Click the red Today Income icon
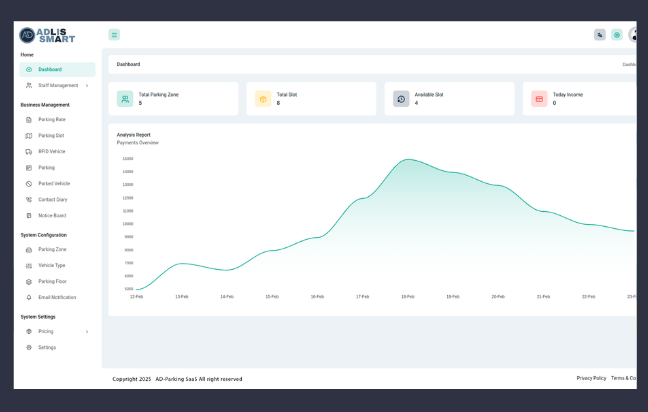648x412 pixels. pos(539,99)
